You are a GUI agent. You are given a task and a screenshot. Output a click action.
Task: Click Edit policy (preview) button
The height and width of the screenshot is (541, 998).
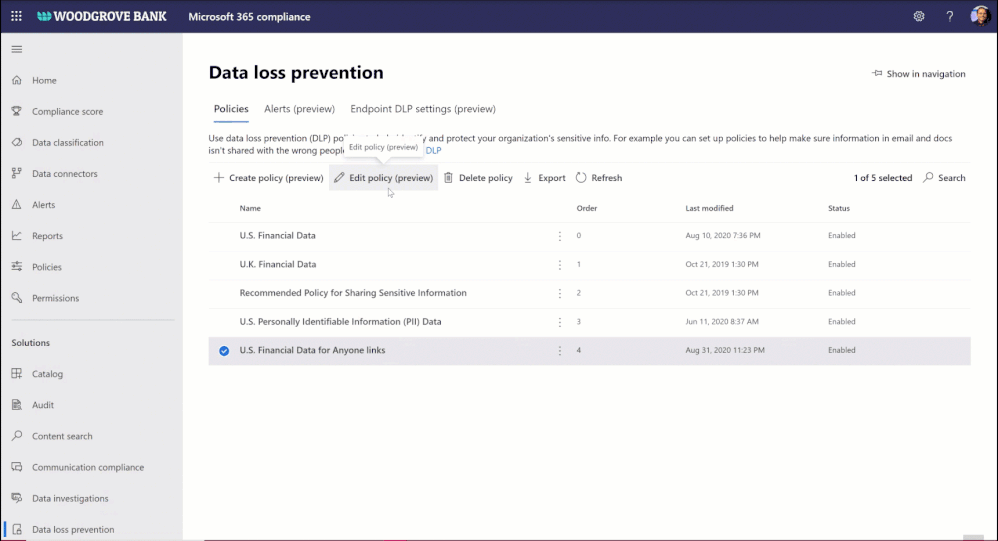(x=384, y=178)
